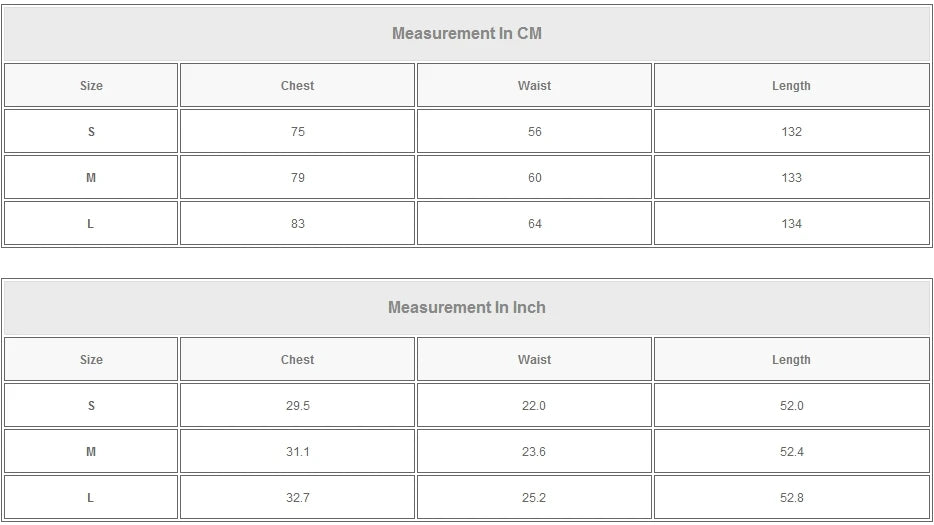
Task: Click the Length header in the CM table
Action: pos(791,86)
